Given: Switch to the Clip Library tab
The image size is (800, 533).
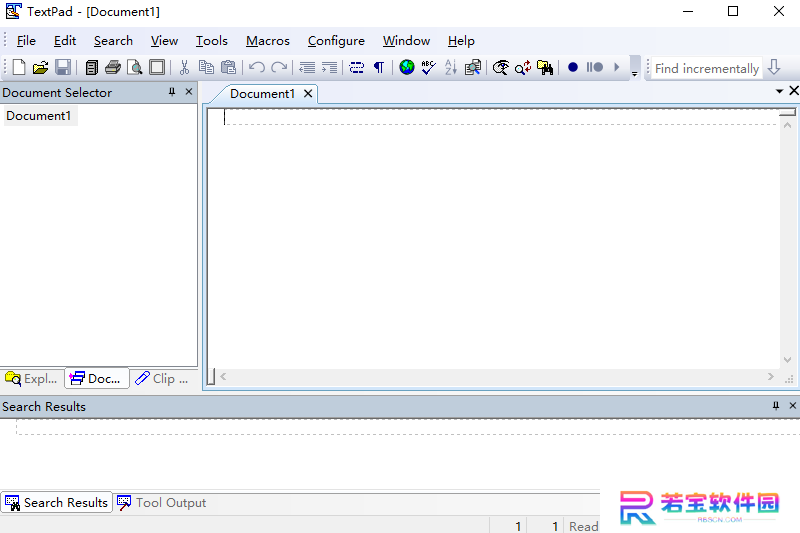Looking at the screenshot, I should coord(162,378).
